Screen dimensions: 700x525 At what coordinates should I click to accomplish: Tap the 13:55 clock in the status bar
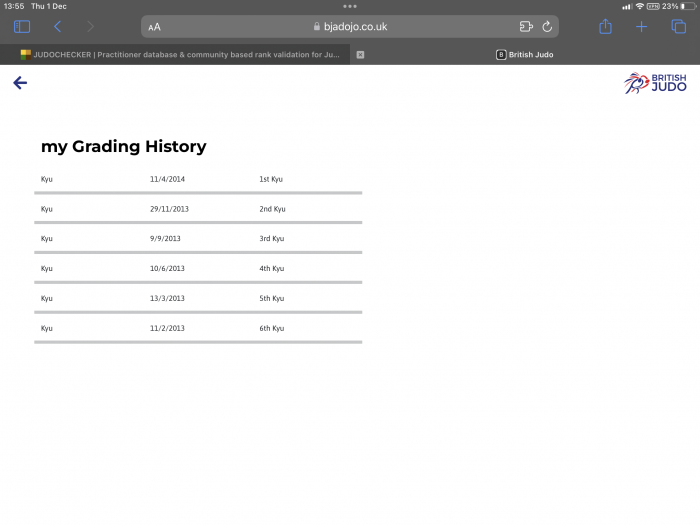[14, 6]
